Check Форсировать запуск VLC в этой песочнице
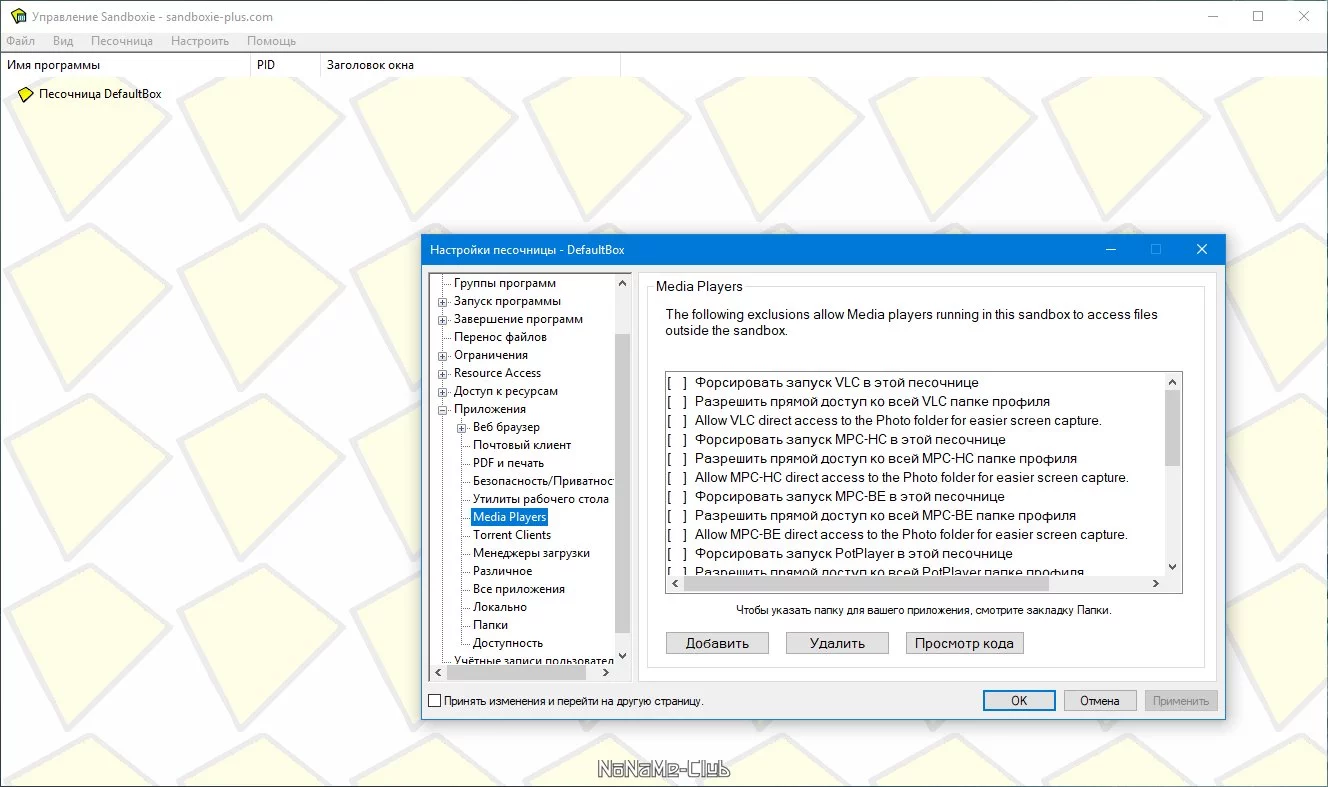Screen dimensions: 1328x787 677,383
